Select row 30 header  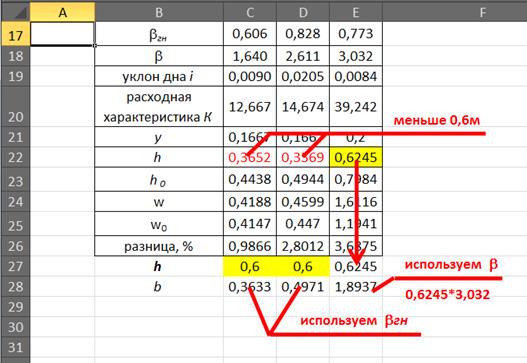(x=15, y=327)
